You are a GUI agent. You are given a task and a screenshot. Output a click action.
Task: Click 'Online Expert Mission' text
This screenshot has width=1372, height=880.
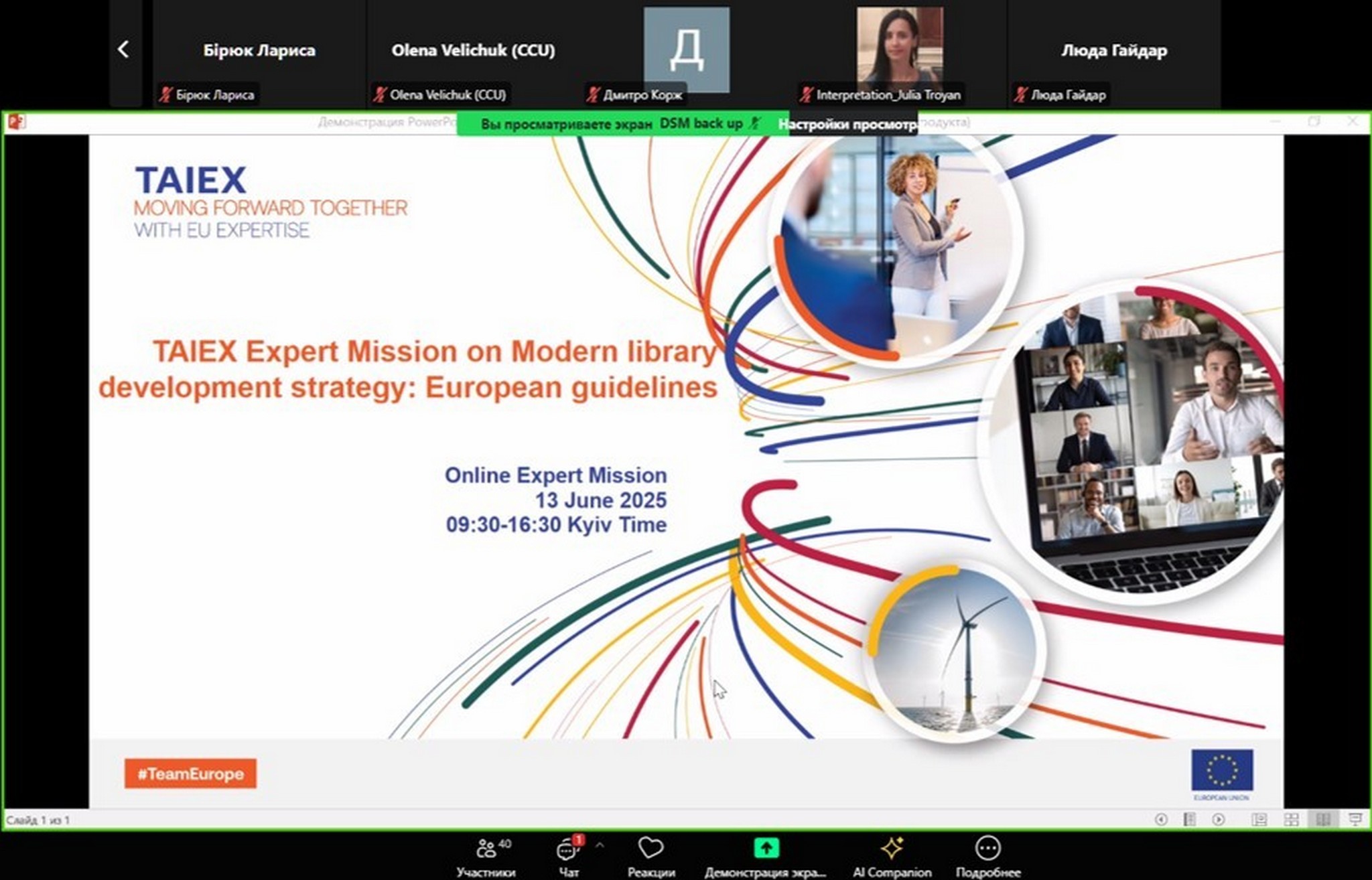(x=555, y=475)
